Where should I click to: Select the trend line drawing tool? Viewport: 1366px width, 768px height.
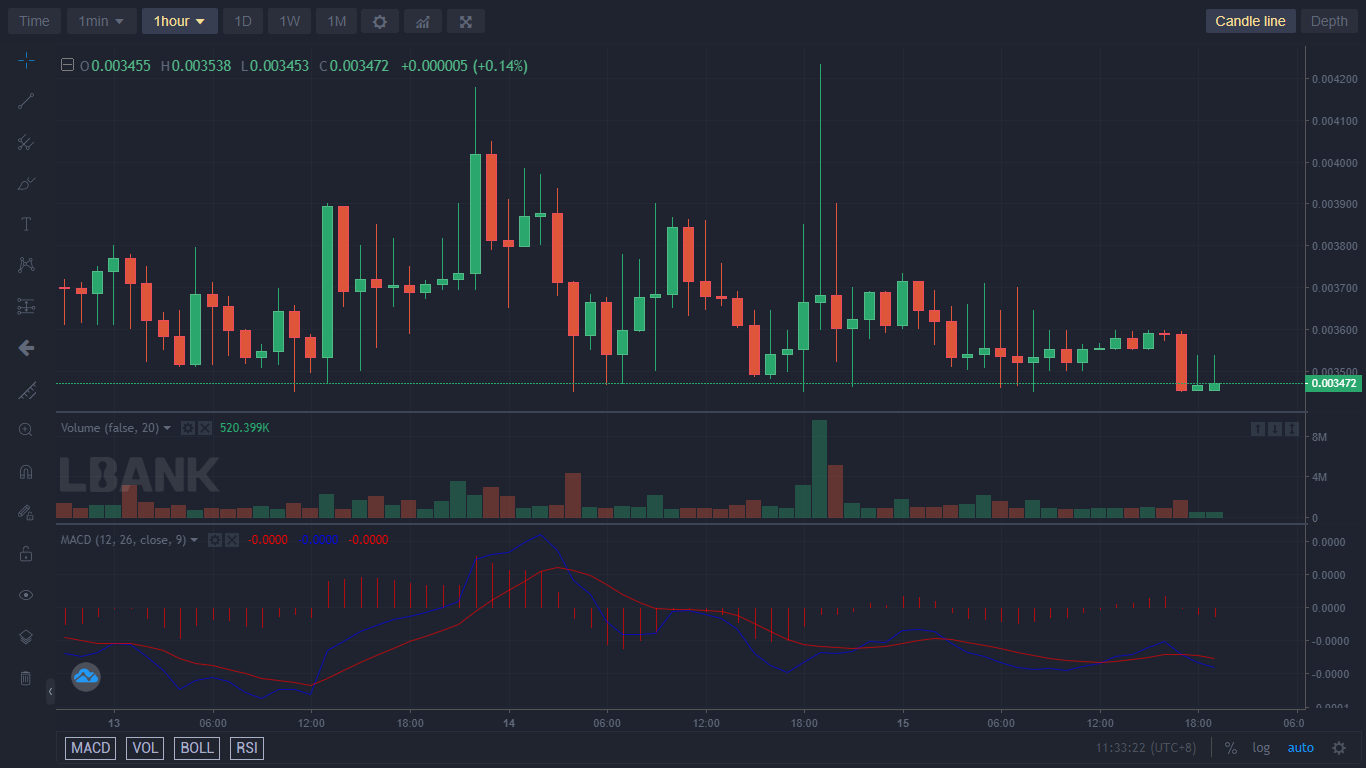coord(26,101)
